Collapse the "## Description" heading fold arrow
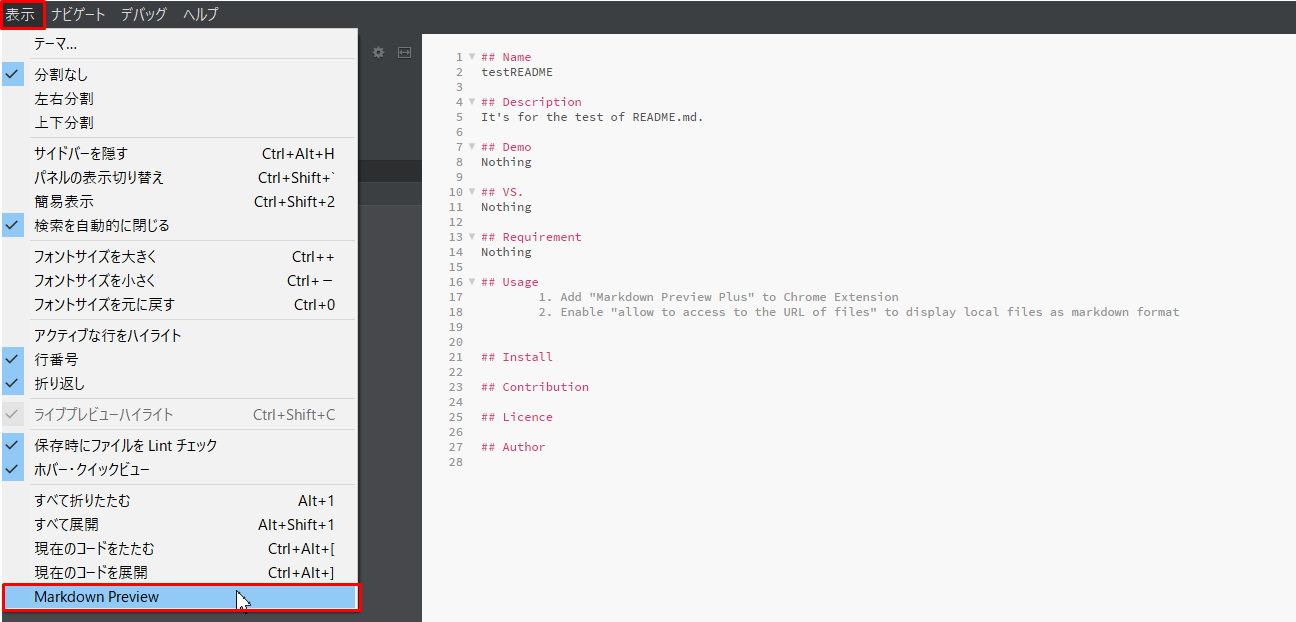This screenshot has width=1296, height=622. [x=471, y=102]
